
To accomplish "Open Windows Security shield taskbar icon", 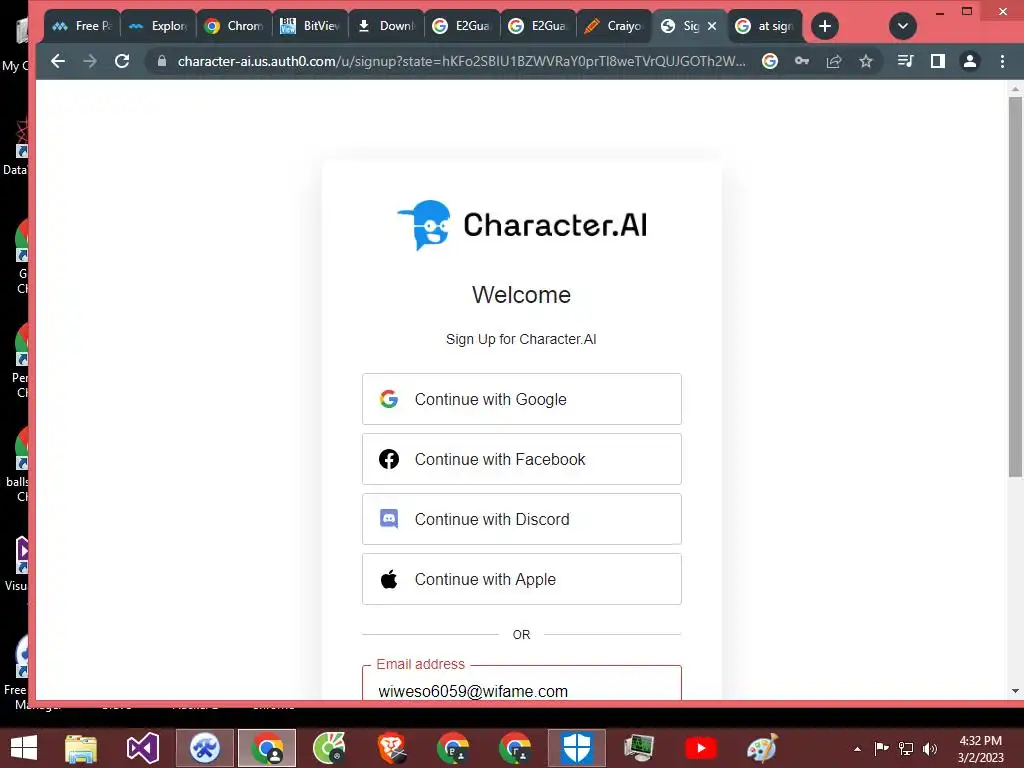I will pyautogui.click(x=577, y=748).
